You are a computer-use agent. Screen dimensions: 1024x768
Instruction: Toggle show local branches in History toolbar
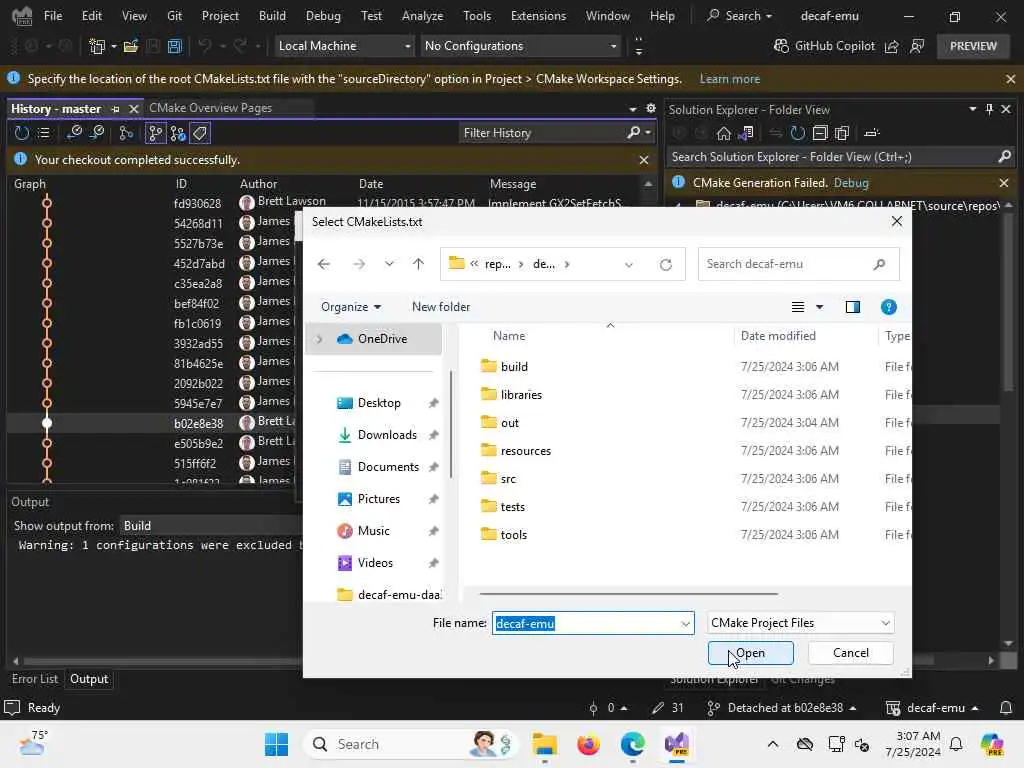155,133
